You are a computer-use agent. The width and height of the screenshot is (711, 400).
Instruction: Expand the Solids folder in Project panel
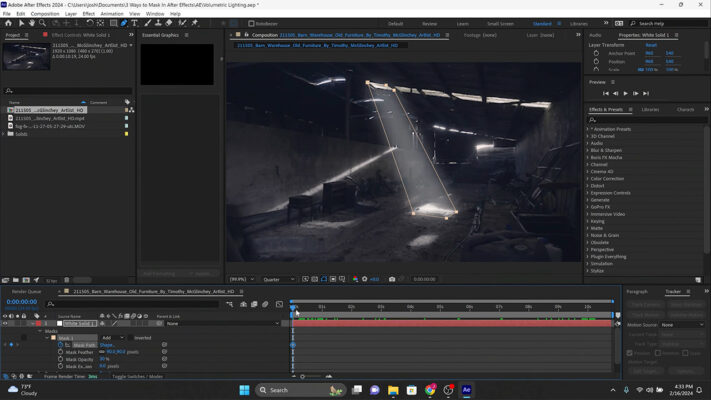[x=4, y=134]
